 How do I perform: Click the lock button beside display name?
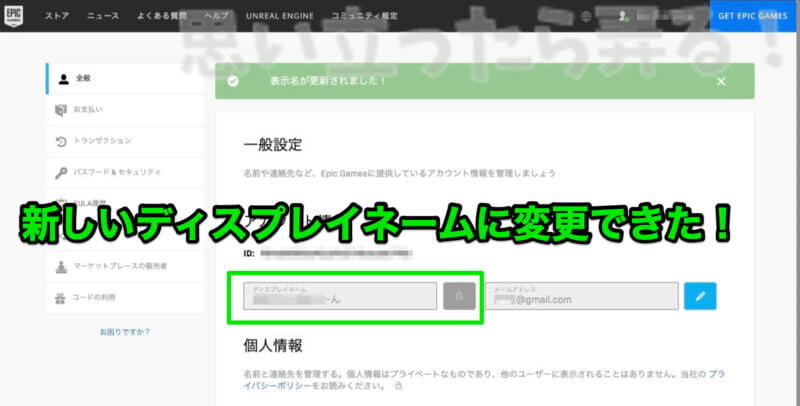459,296
